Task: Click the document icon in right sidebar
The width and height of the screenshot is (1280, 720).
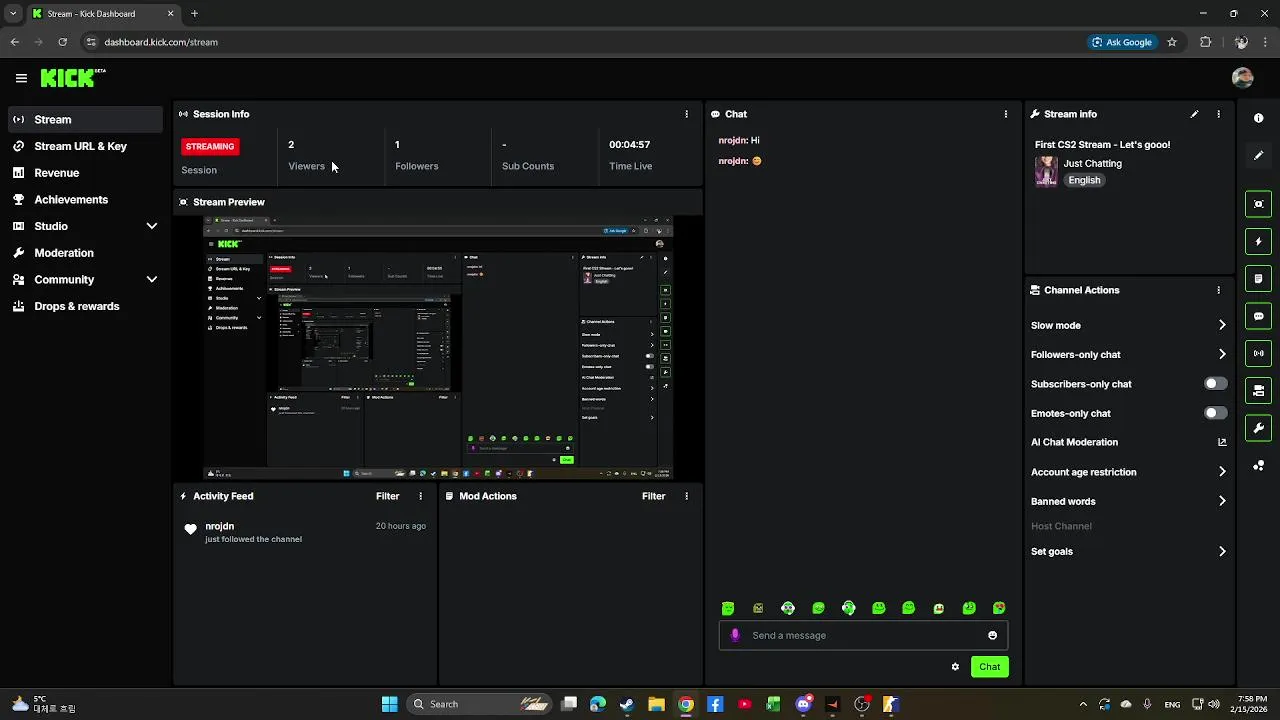Action: pyautogui.click(x=1258, y=278)
